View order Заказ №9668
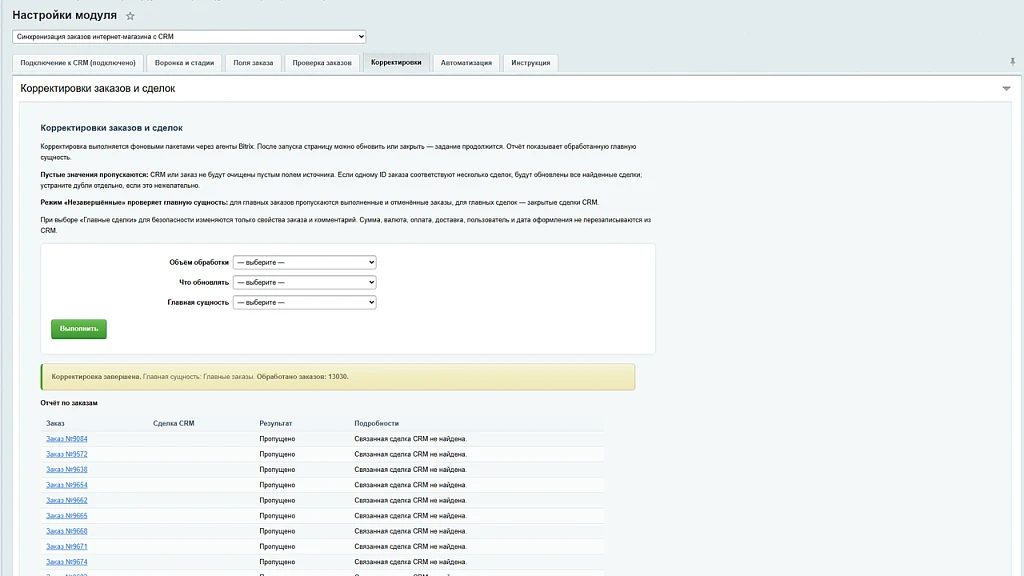 point(67,531)
